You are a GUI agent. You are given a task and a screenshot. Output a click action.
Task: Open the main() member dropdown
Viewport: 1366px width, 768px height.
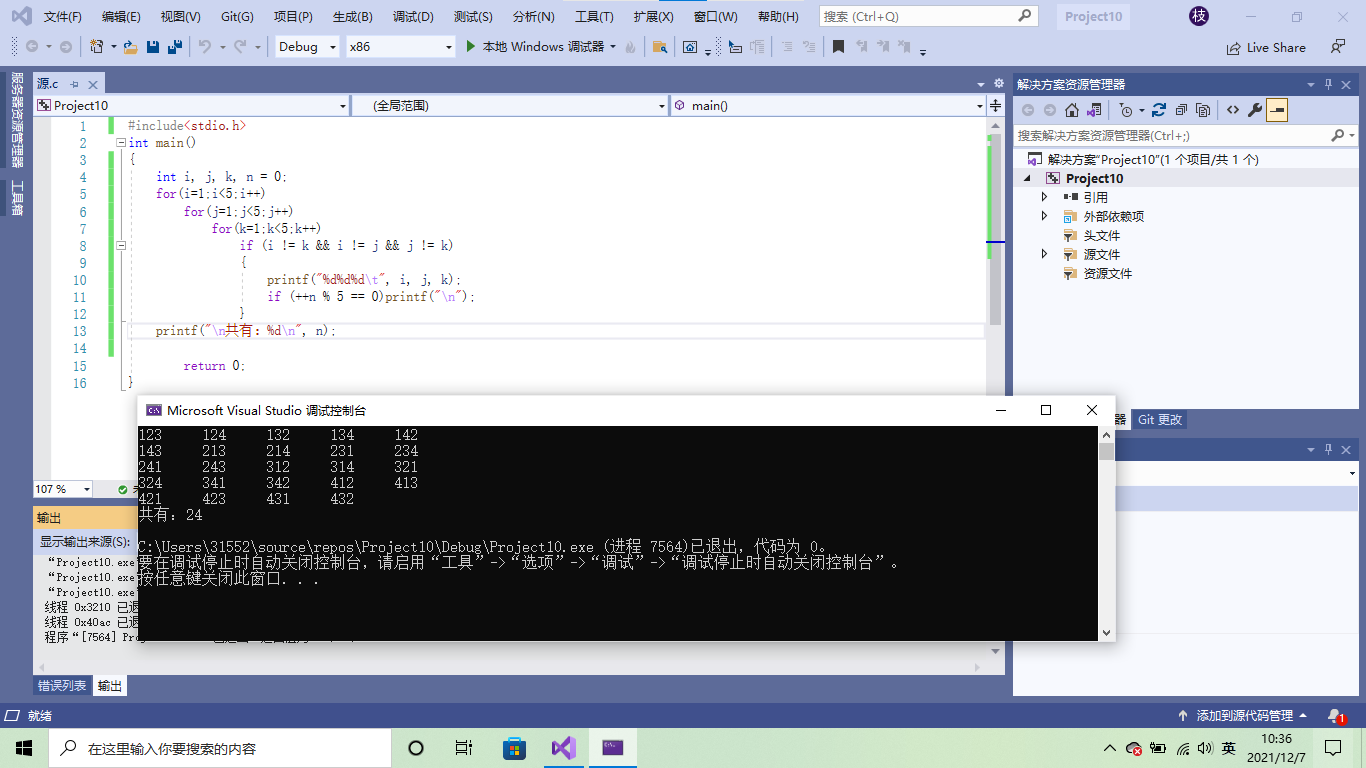point(828,105)
